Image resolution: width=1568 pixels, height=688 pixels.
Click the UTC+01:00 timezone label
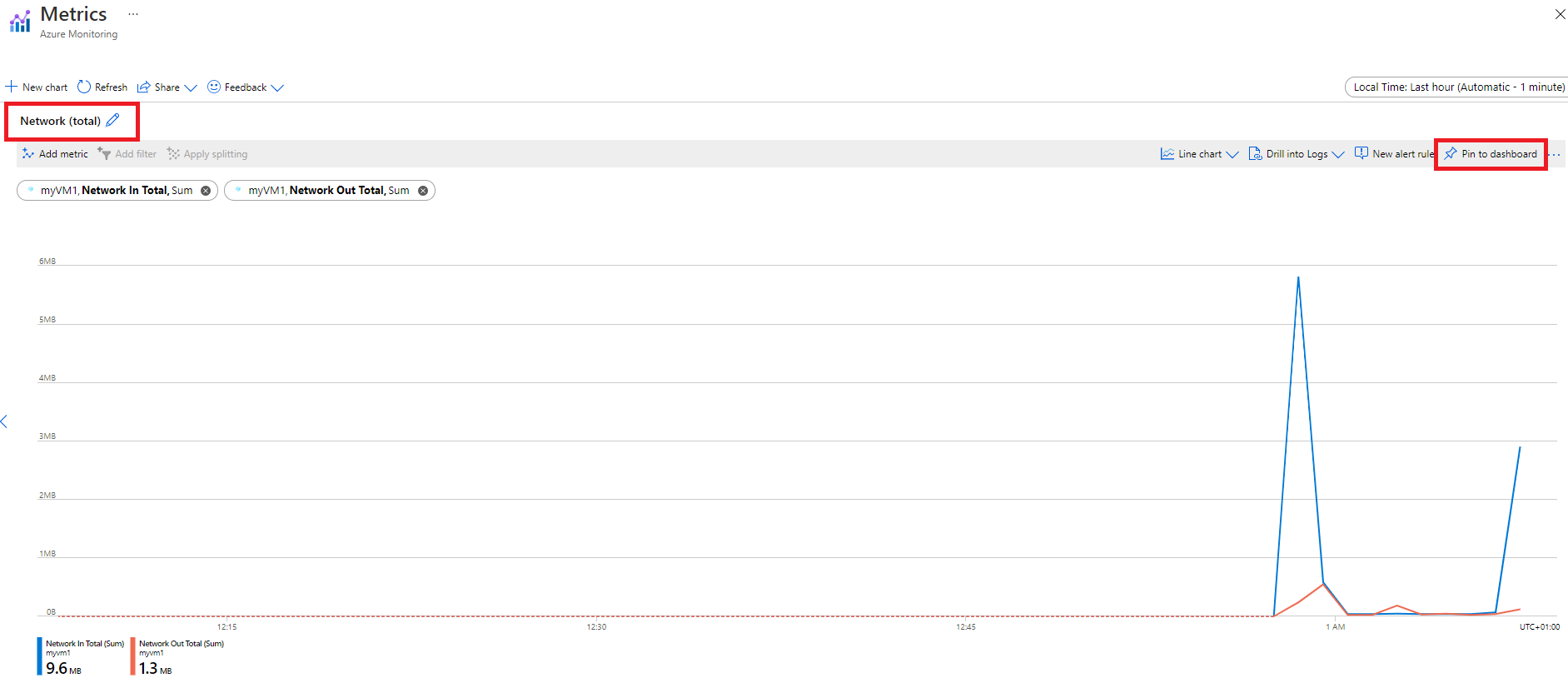tap(1540, 626)
